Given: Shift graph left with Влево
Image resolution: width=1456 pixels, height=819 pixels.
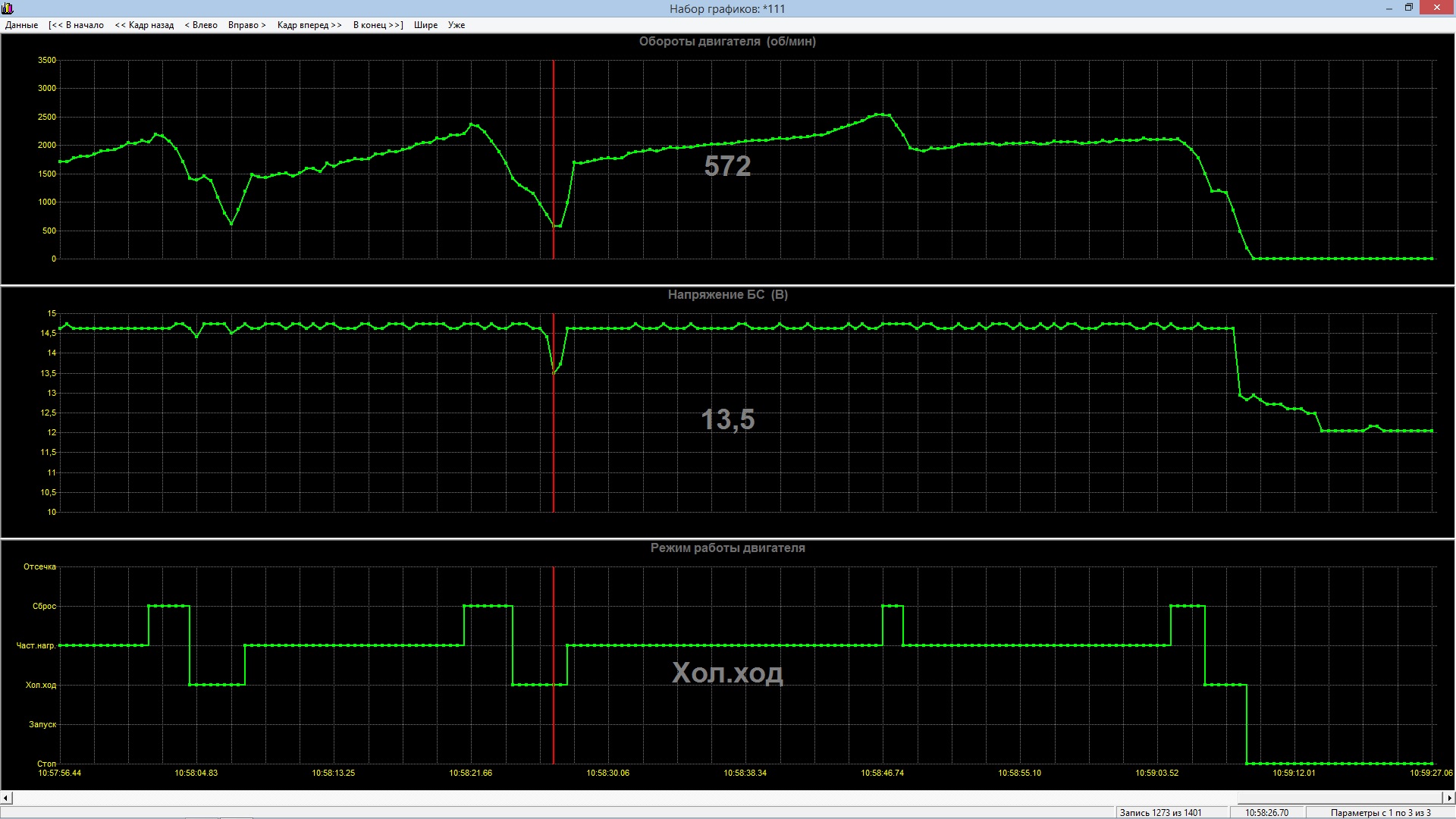Looking at the screenshot, I should click(x=201, y=25).
